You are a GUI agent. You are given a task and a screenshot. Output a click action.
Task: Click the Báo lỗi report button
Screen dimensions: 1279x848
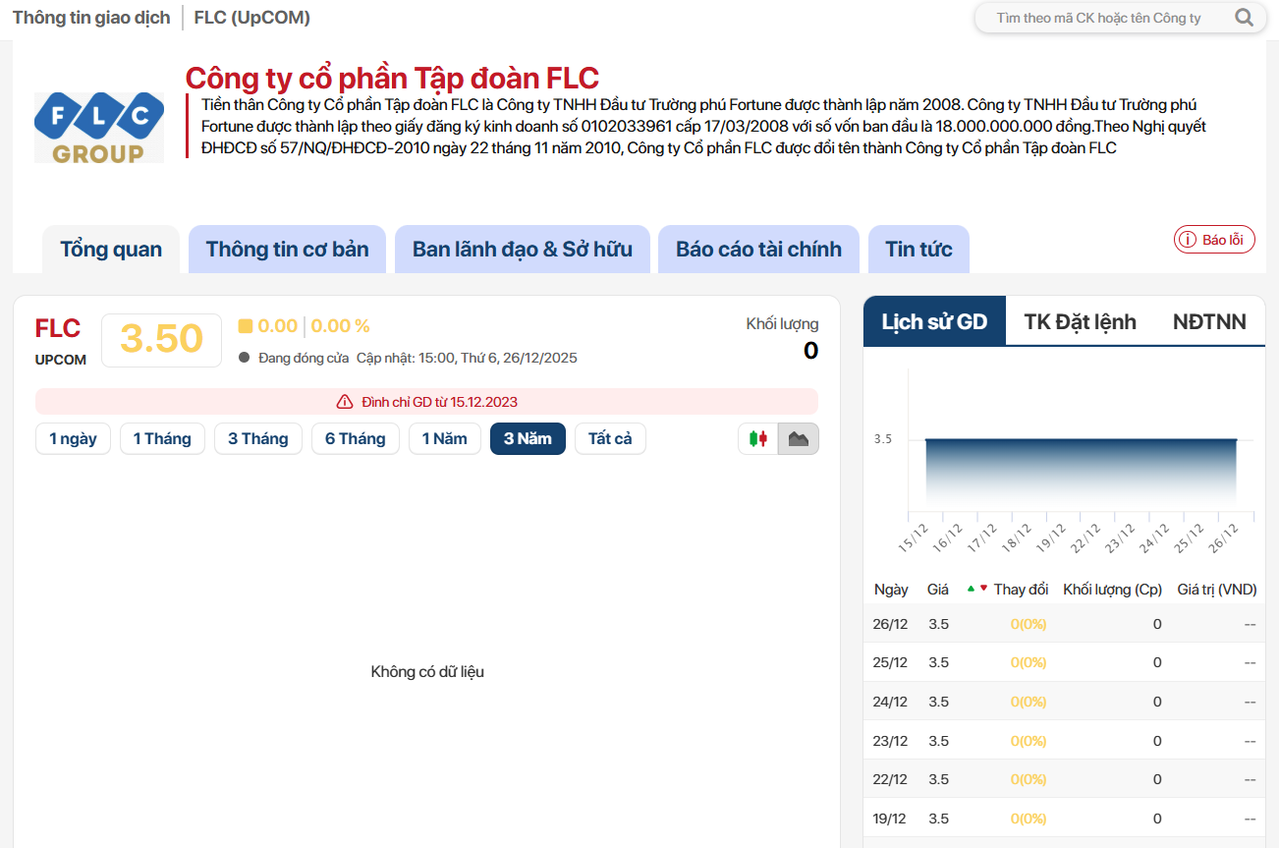click(x=1214, y=240)
